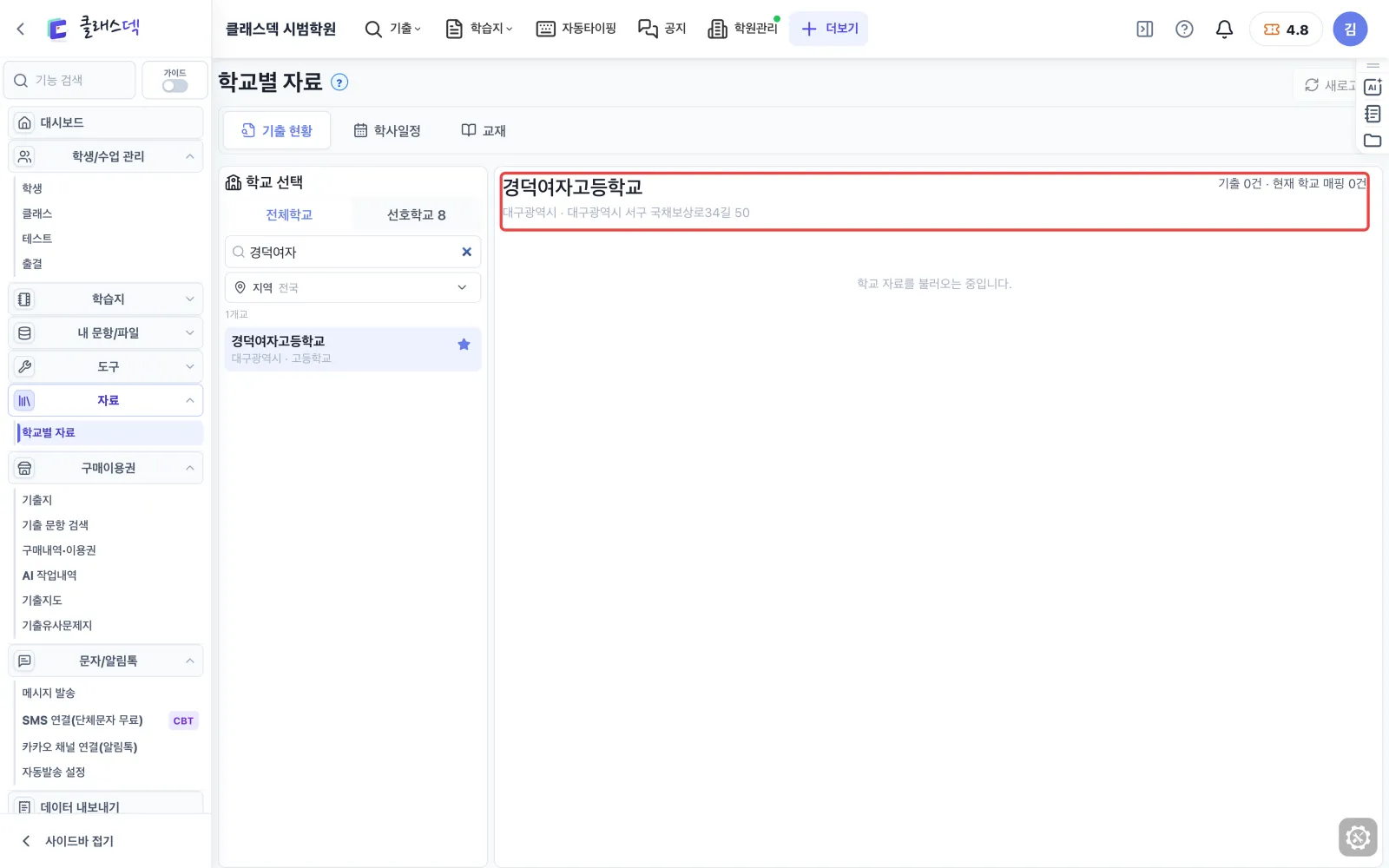Image resolution: width=1389 pixels, height=868 pixels.
Task: Open 대시보드 in the sidebar
Action: [x=106, y=122]
